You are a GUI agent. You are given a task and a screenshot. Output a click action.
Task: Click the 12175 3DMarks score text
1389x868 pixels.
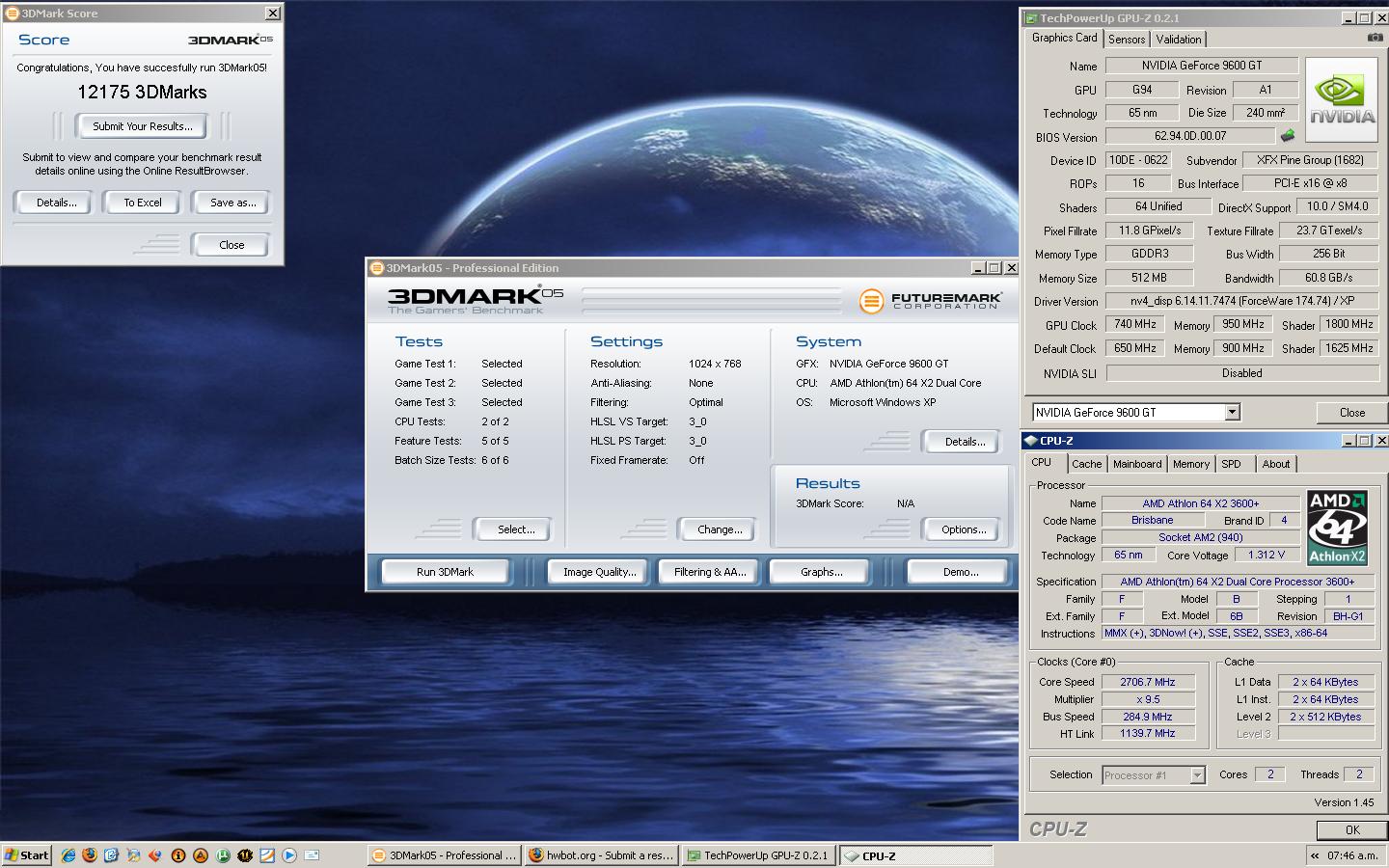coord(142,93)
